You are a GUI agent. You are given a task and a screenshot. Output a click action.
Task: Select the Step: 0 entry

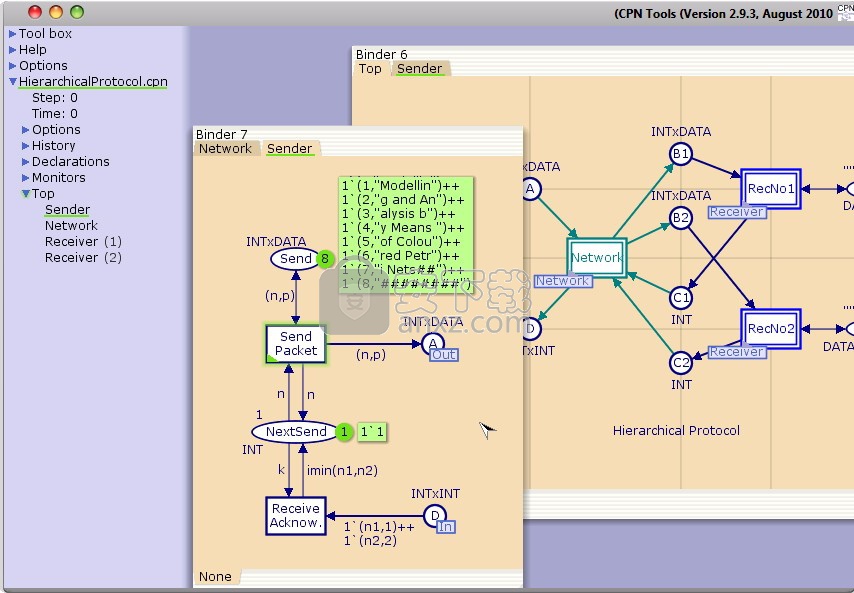click(x=54, y=97)
